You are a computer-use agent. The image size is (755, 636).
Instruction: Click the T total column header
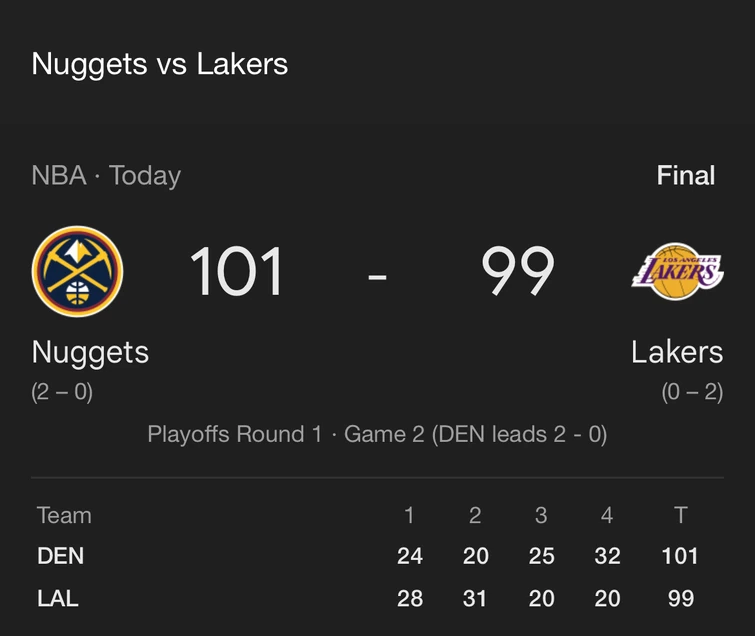coord(680,515)
